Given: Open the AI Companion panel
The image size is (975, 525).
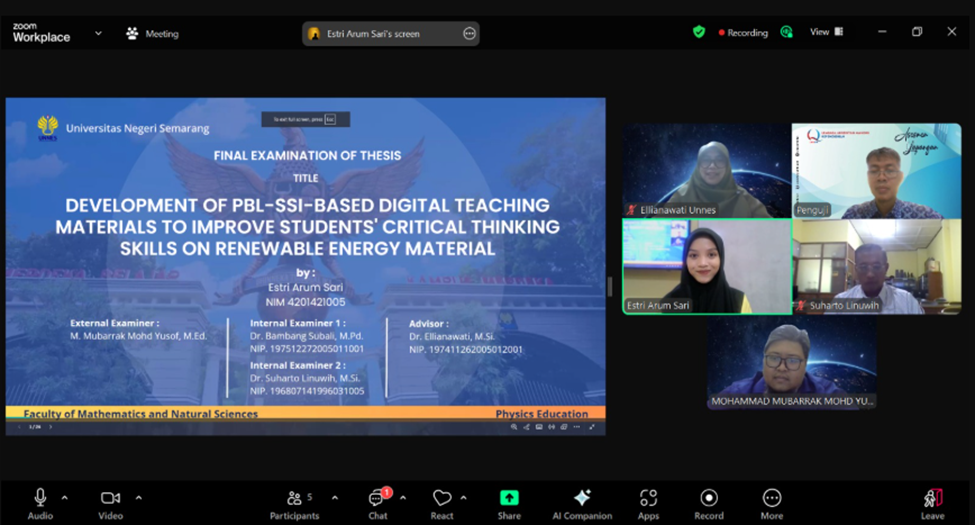Looking at the screenshot, I should (582, 504).
